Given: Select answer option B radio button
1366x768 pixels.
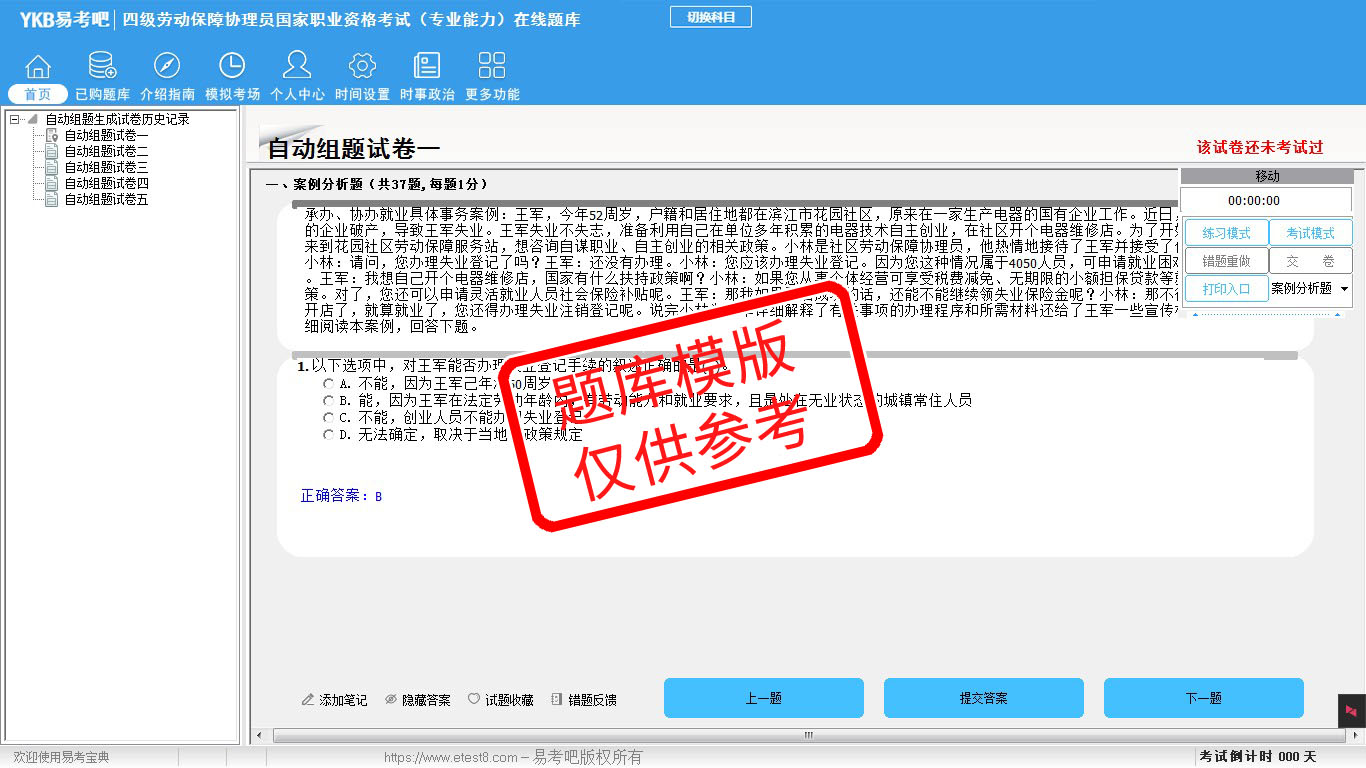Looking at the screenshot, I should (x=328, y=401).
